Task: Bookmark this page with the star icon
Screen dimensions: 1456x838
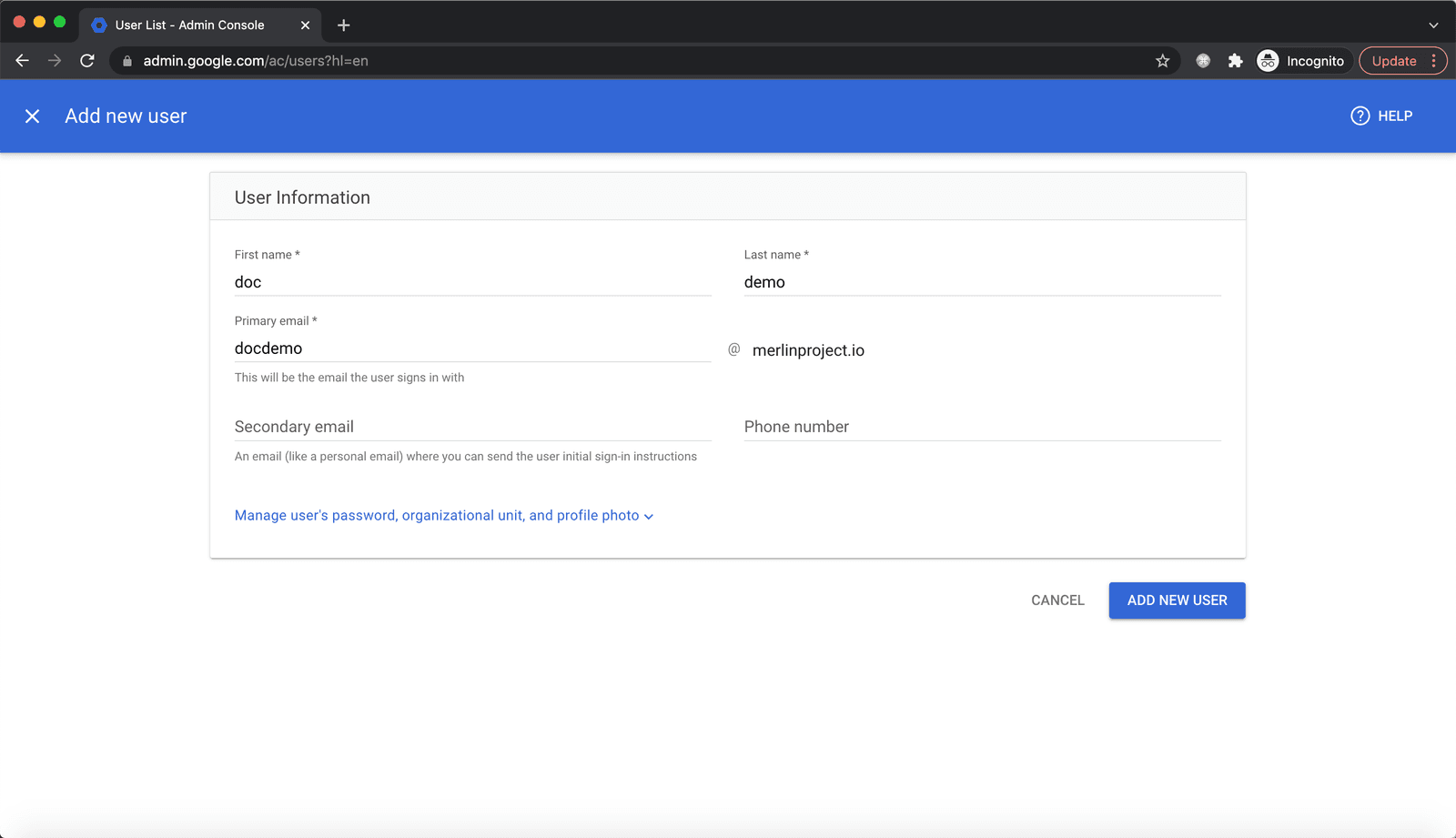Action: pyautogui.click(x=1162, y=61)
